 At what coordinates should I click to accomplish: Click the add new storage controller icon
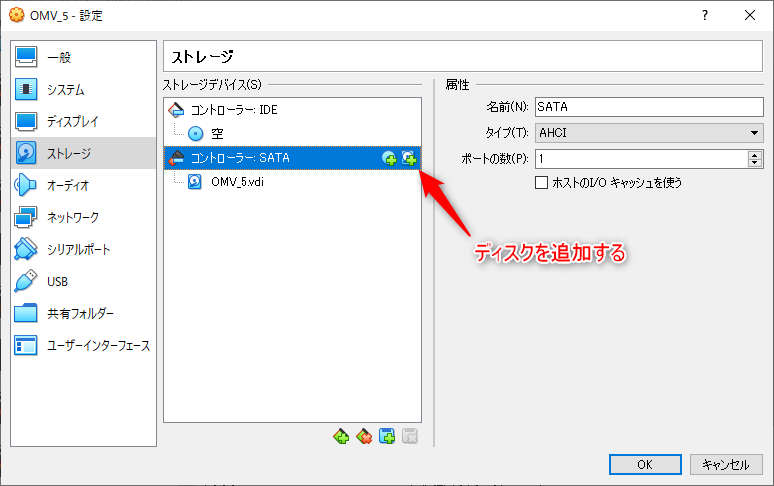click(342, 436)
